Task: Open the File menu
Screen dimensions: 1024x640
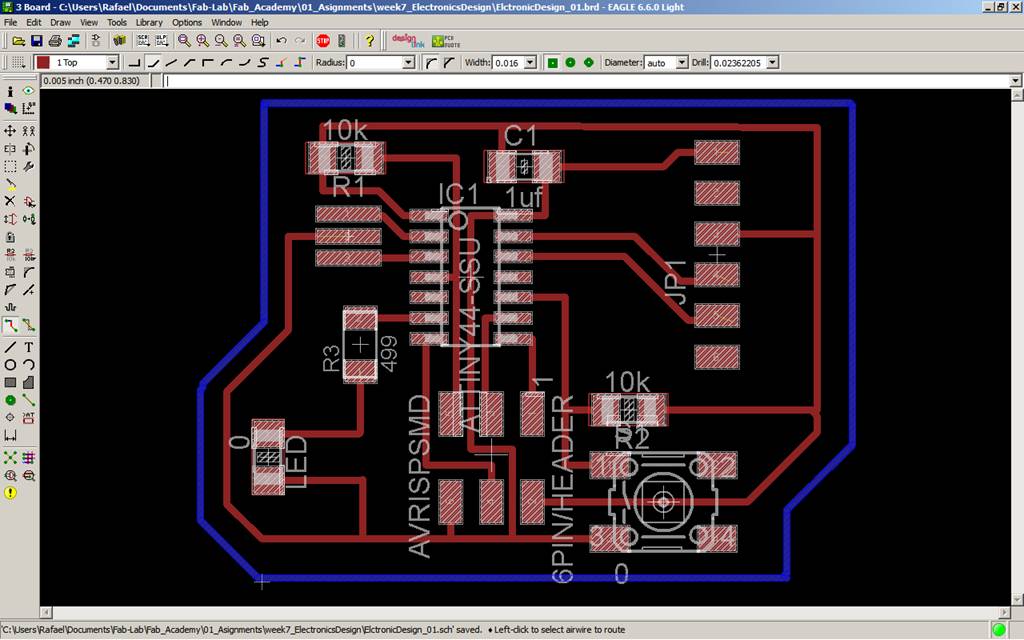Action: pyautogui.click(x=10, y=22)
